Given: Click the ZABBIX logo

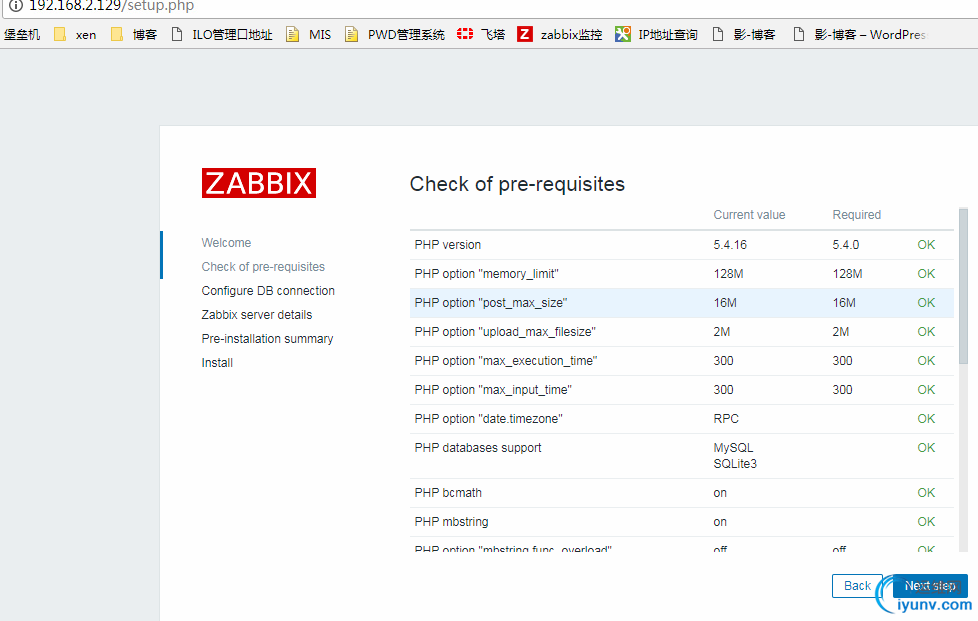Looking at the screenshot, I should (x=259, y=183).
